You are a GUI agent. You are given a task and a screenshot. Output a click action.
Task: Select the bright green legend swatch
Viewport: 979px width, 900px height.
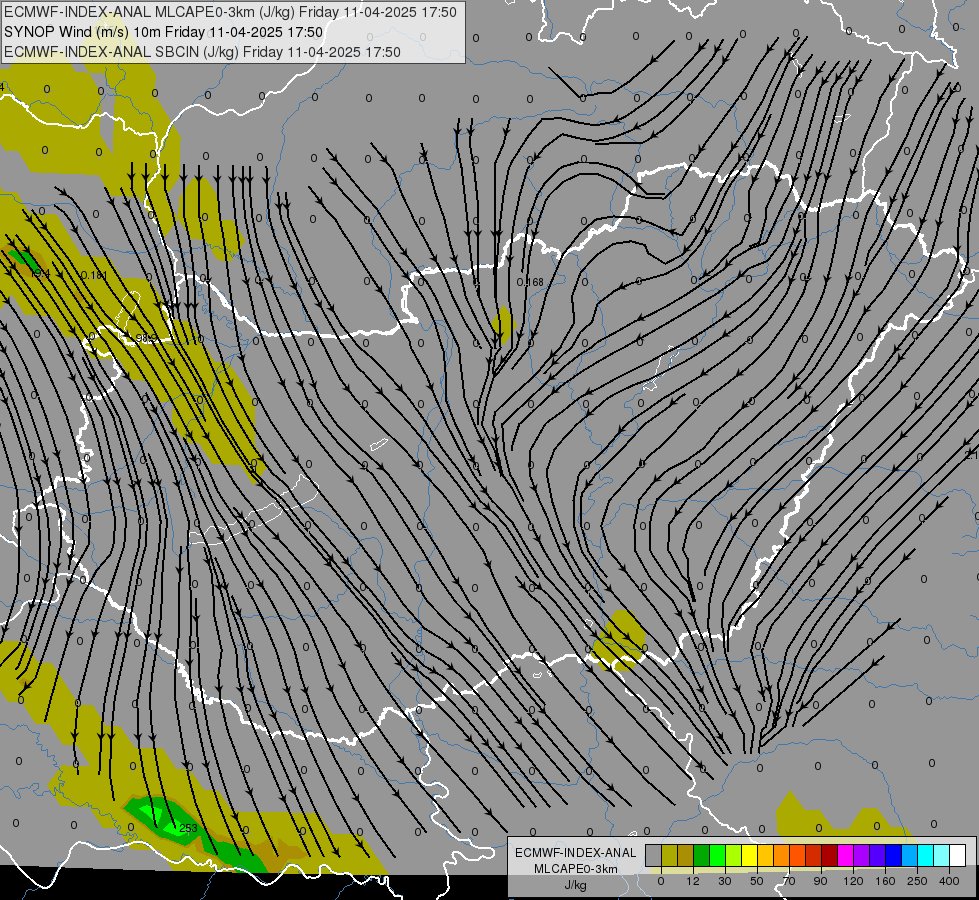pos(717,856)
